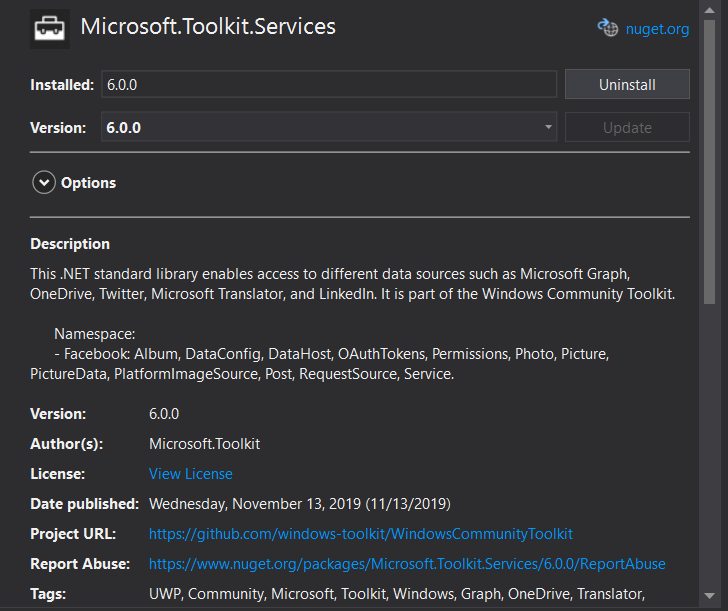The image size is (728, 611).
Task: Open the nuget.org link
Action: [657, 29]
